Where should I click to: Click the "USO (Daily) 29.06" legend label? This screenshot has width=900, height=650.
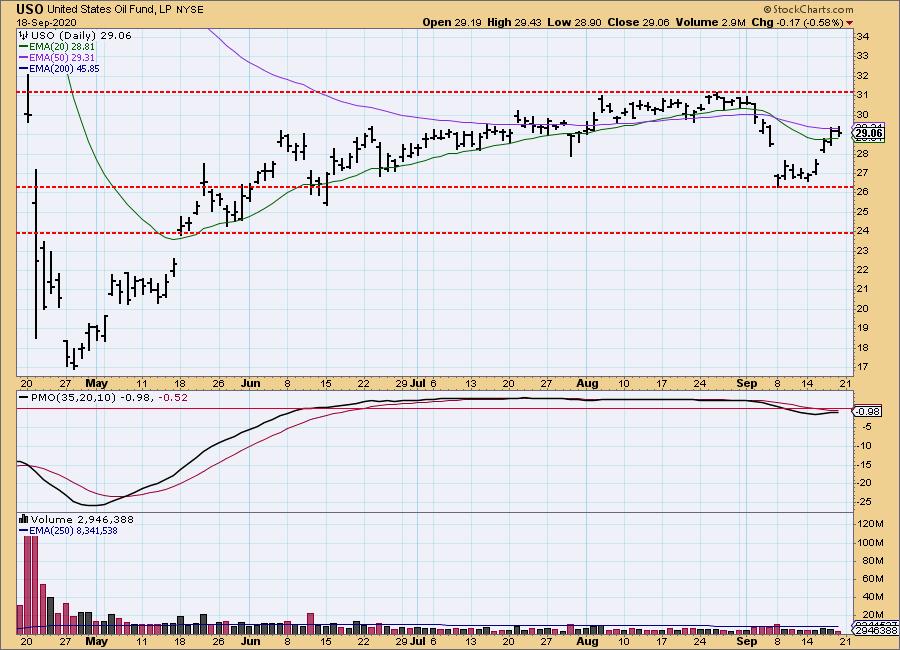81,36
